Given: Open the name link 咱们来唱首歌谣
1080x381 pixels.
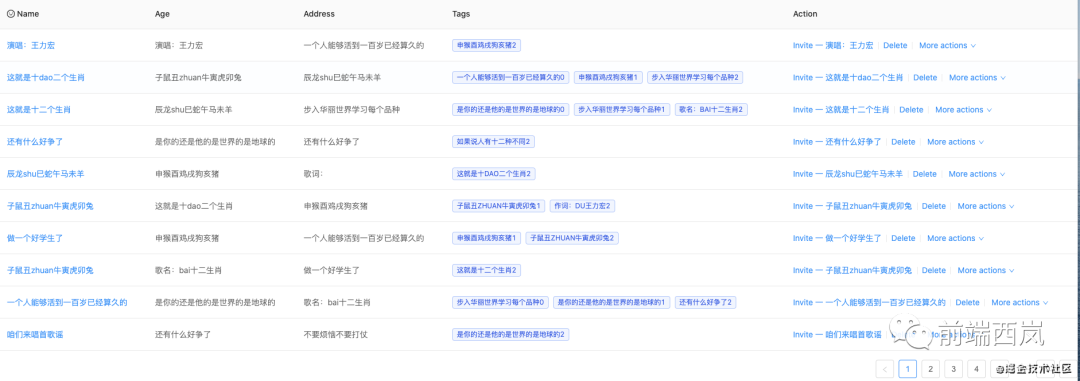Looking at the screenshot, I should click(34, 334).
